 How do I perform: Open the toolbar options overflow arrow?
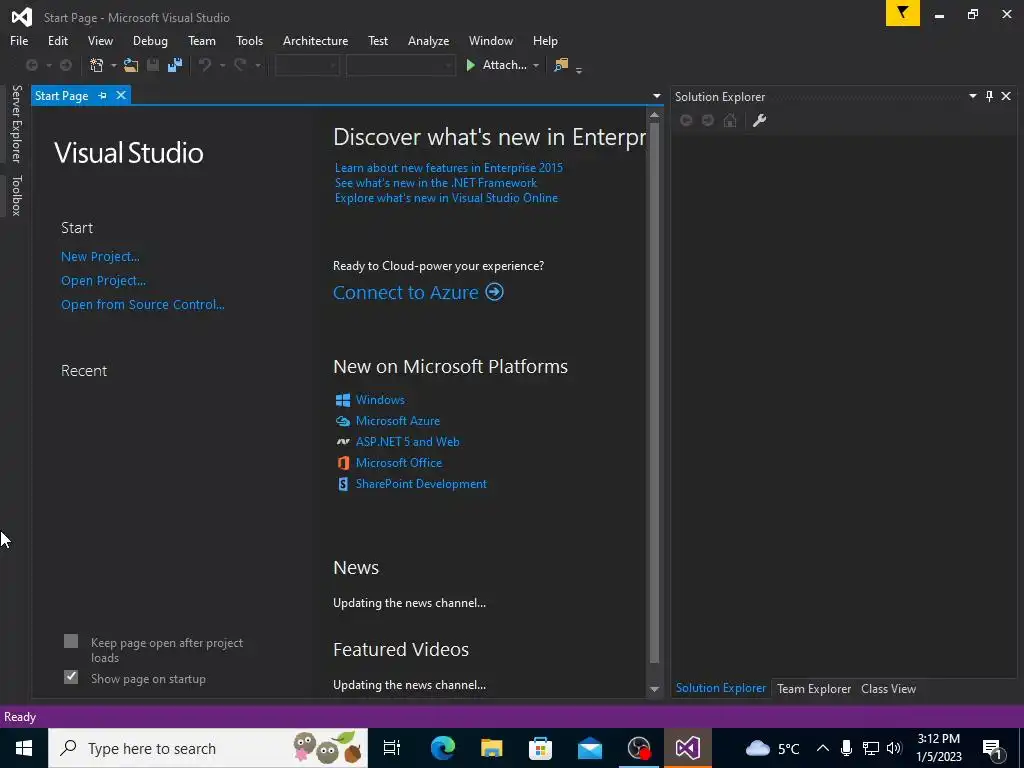(579, 69)
